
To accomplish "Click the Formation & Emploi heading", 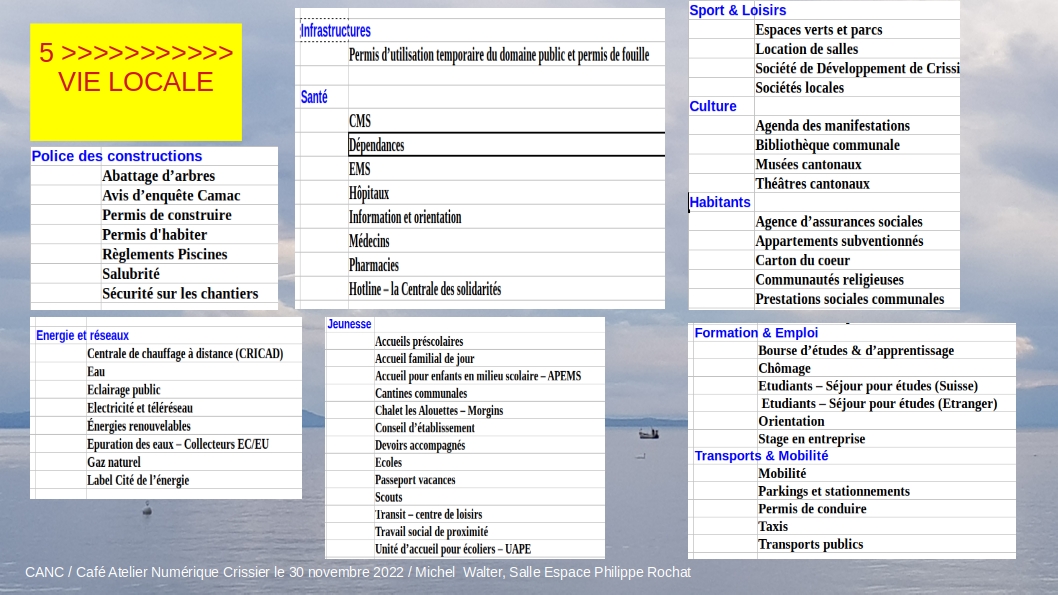I will click(756, 333).
